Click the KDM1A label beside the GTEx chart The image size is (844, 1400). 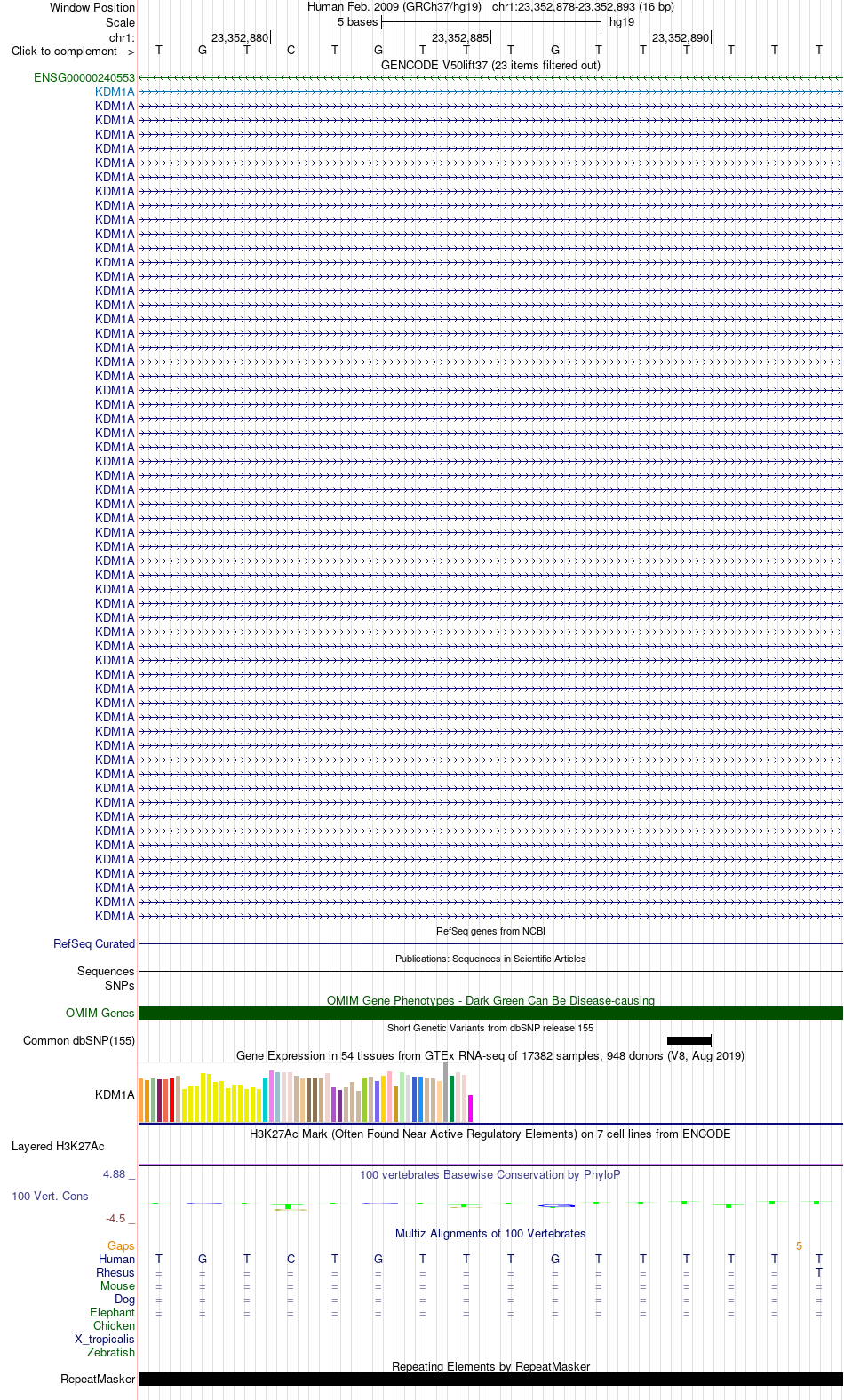115,1095
